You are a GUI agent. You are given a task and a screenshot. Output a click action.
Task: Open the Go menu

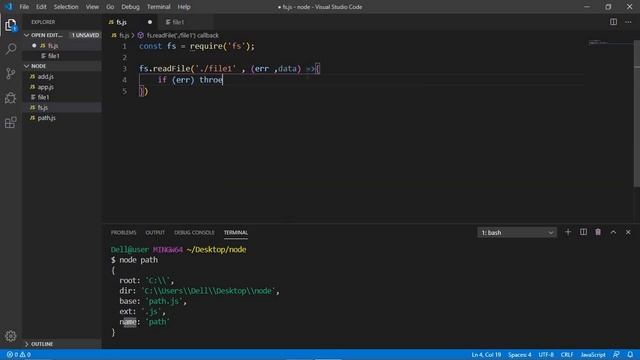coord(110,7)
